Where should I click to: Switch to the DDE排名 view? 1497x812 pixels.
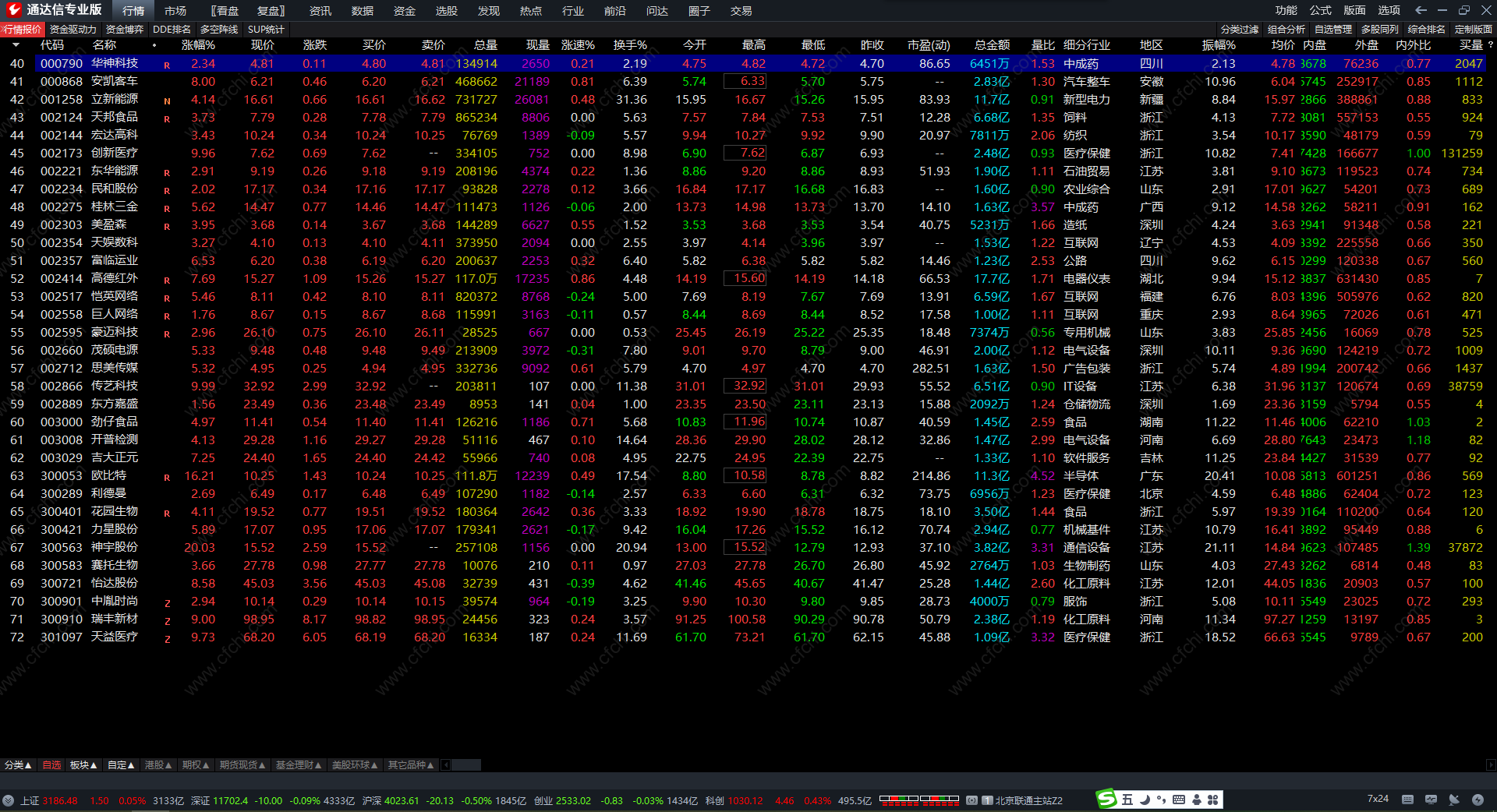coord(172,30)
